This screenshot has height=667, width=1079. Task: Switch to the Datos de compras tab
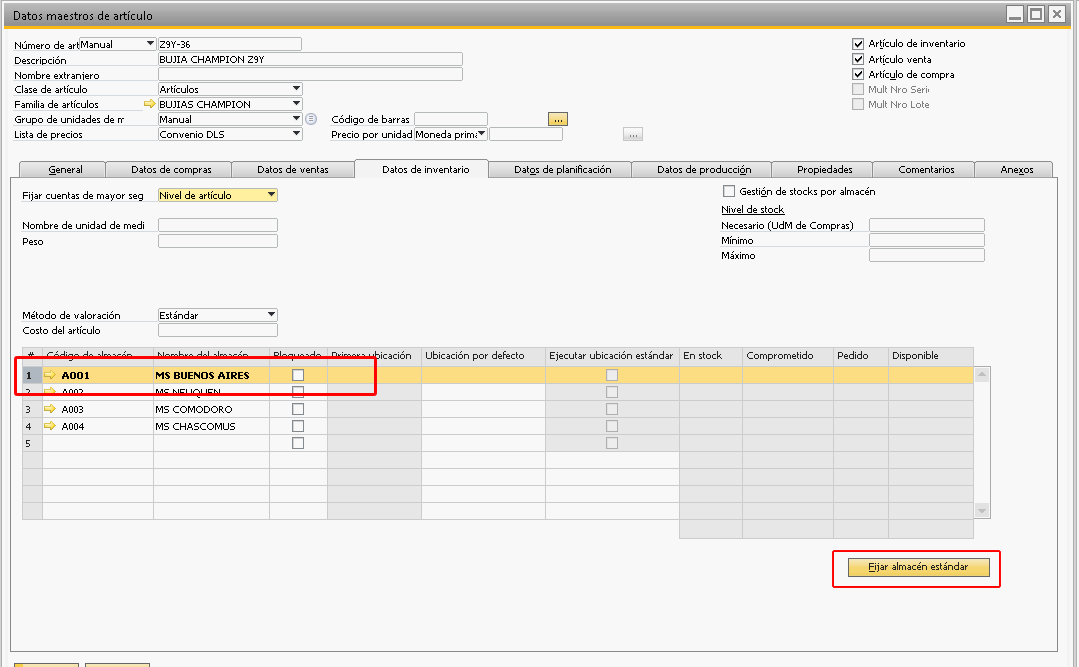166,170
